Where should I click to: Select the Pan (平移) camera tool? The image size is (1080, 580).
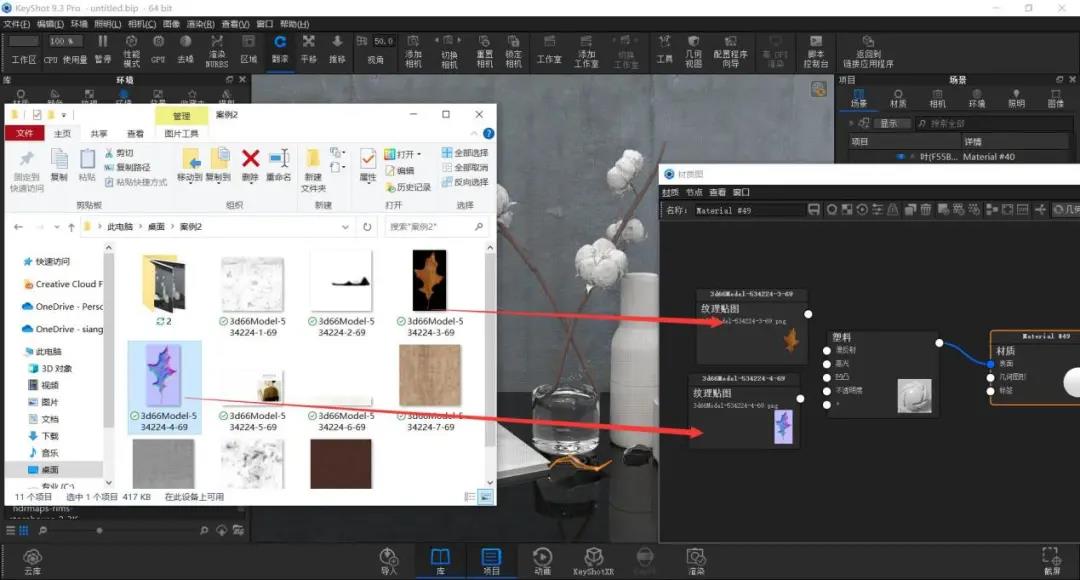coord(309,49)
